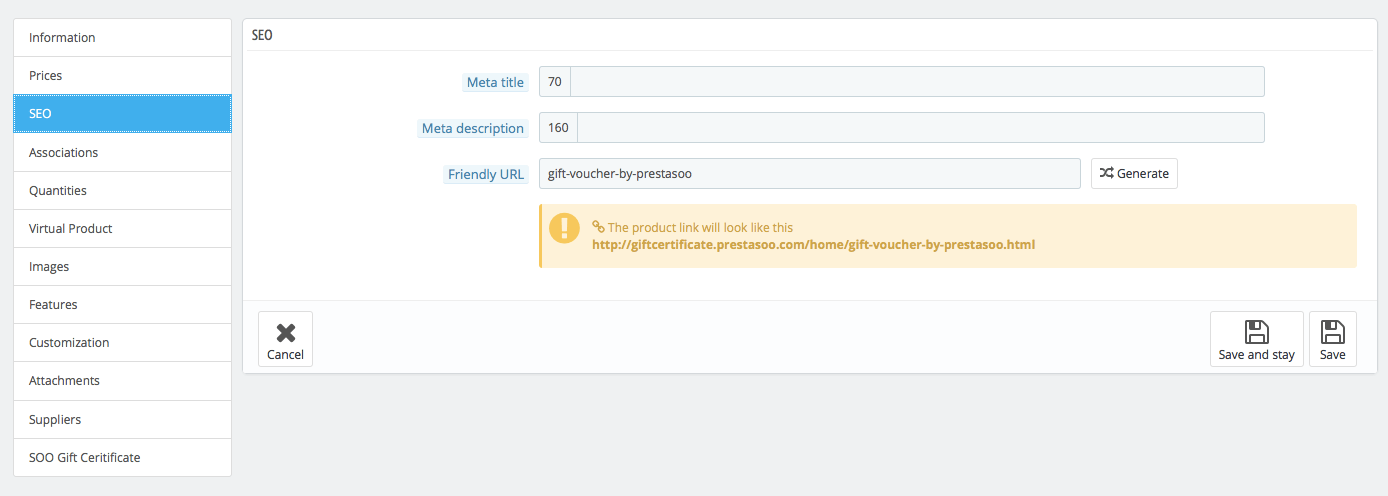The image size is (1388, 496).
Task: Click the Cancel X icon
Action: tap(285, 333)
